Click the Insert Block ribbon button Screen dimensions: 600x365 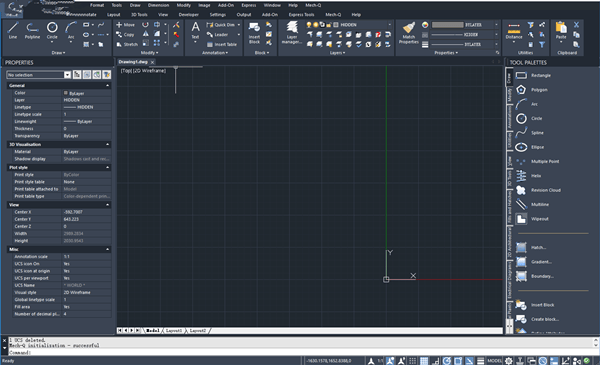pyautogui.click(x=254, y=33)
